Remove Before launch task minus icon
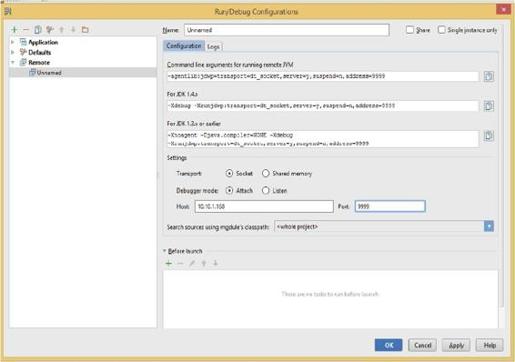This screenshot has height=362, width=515. 180,263
